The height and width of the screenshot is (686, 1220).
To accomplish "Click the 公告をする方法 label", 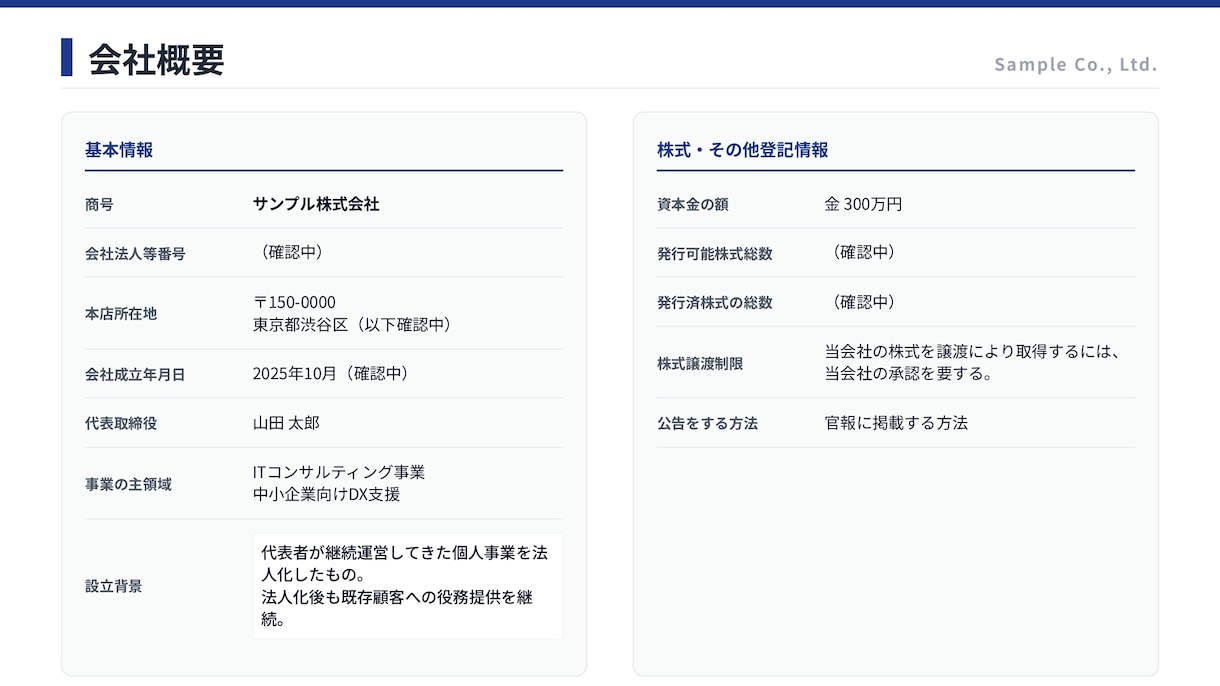I will [x=707, y=424].
